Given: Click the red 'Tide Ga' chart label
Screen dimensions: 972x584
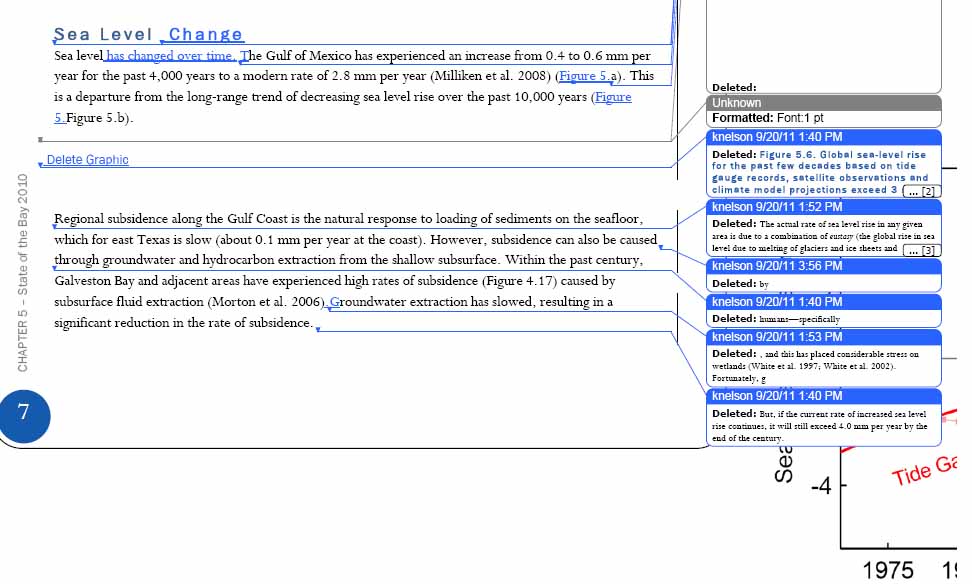Looking at the screenshot, I should (x=924, y=471).
